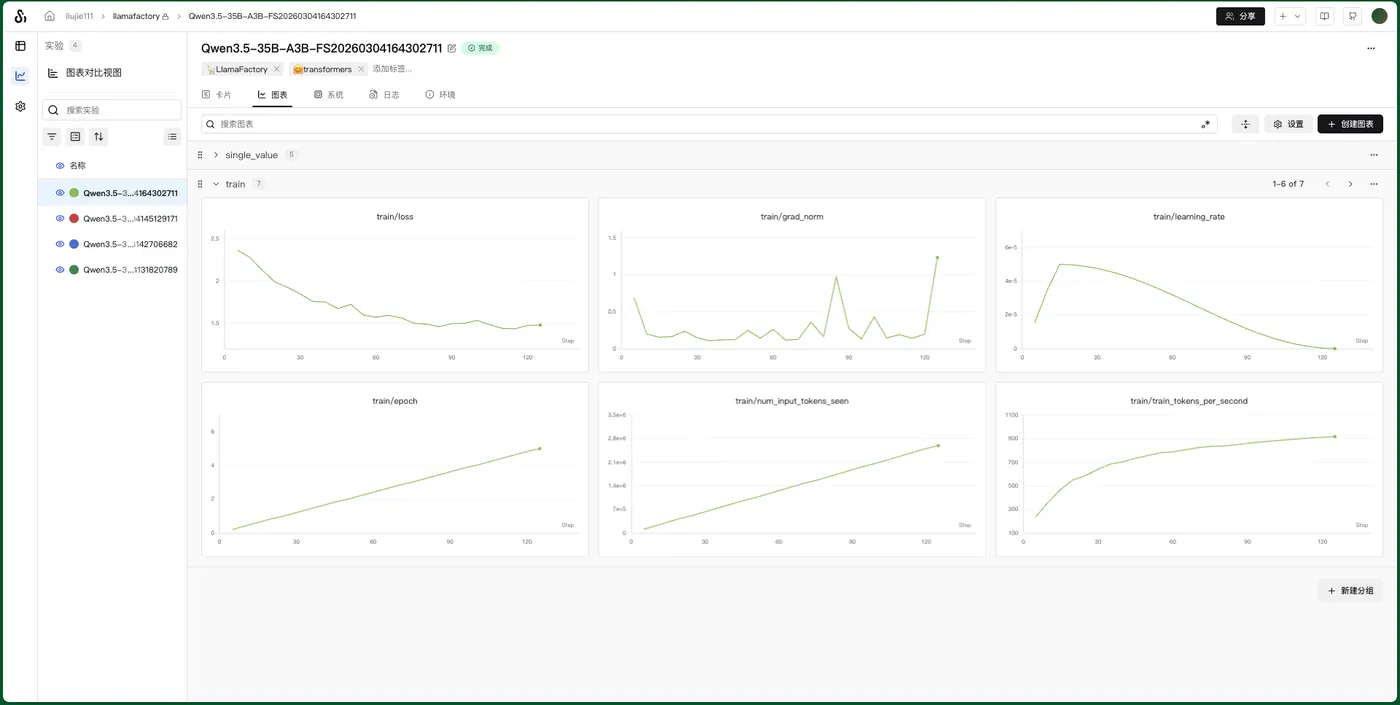1400x705 pixels.
Task: Switch to the 系统 tab
Action: (x=329, y=95)
